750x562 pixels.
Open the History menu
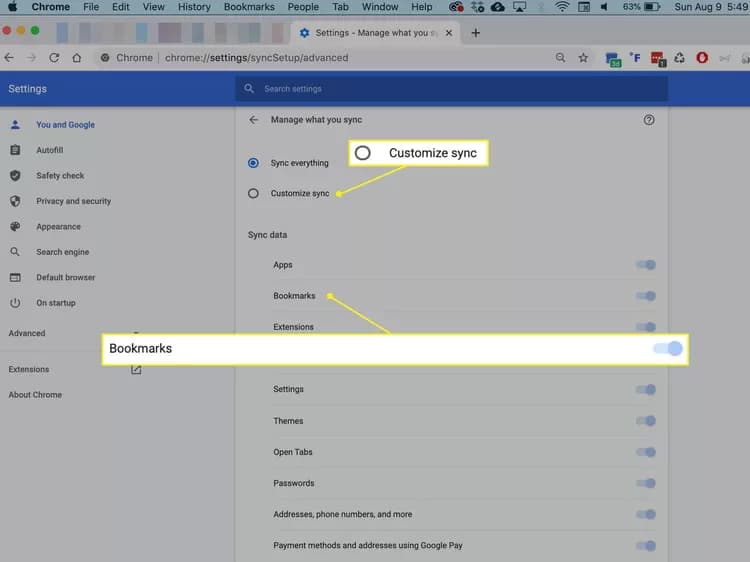[x=194, y=7]
